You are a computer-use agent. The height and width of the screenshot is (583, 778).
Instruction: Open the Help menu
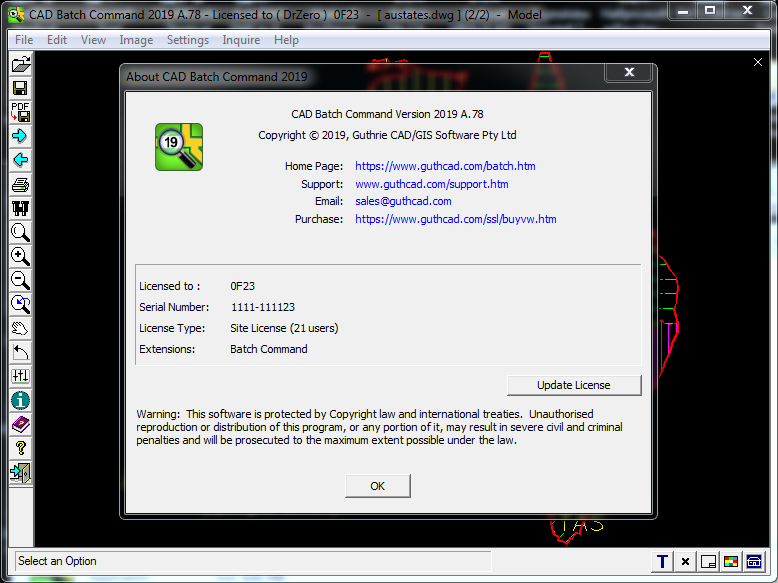pos(286,40)
